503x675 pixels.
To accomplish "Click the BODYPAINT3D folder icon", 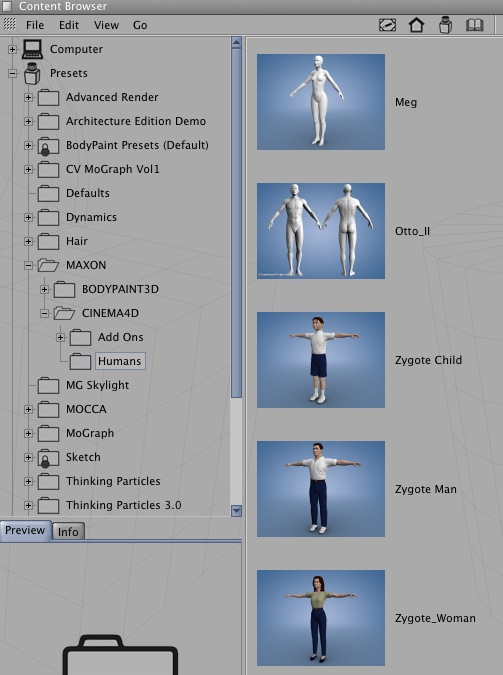I will pyautogui.click(x=64, y=289).
